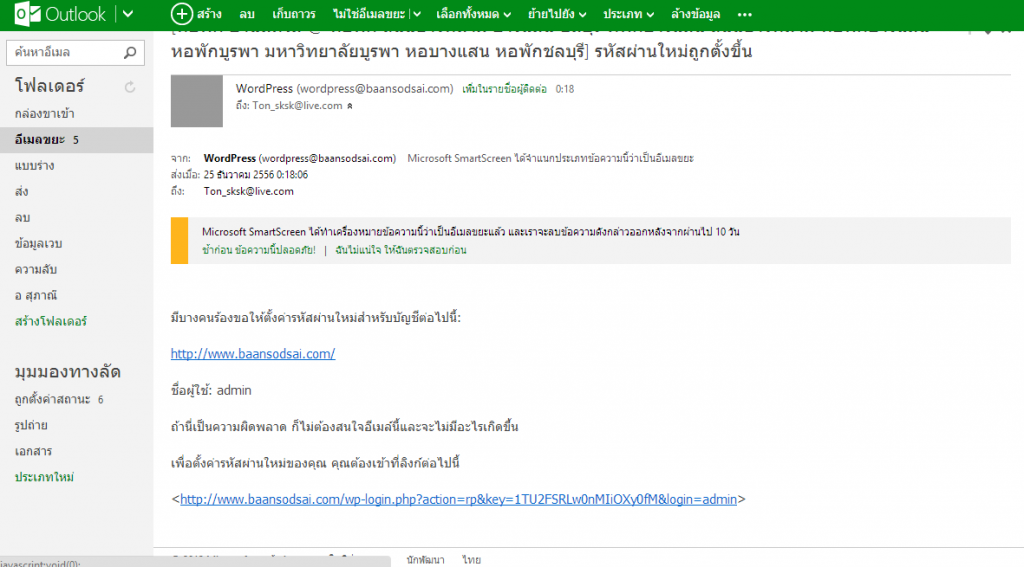Click the Outlook logo icon
The height and width of the screenshot is (567, 1024).
pos(27,14)
